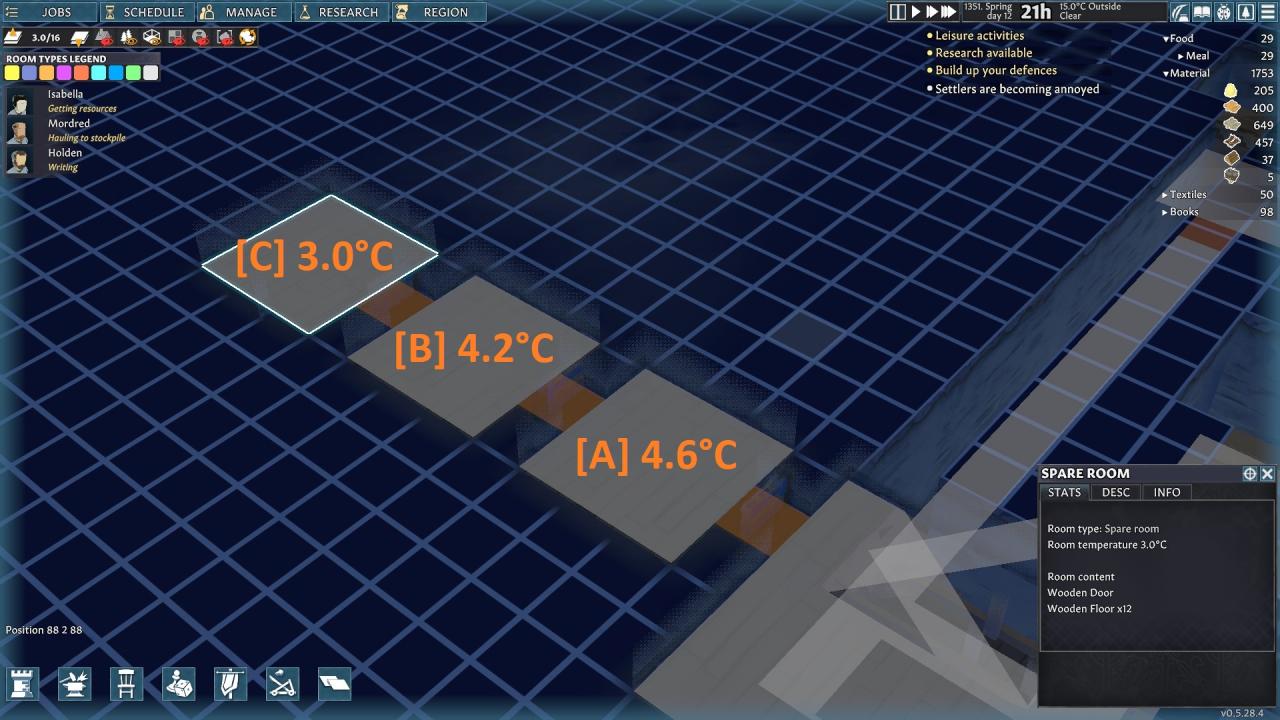Collapse the Food resource category
The image size is (1280, 720).
tap(1167, 39)
